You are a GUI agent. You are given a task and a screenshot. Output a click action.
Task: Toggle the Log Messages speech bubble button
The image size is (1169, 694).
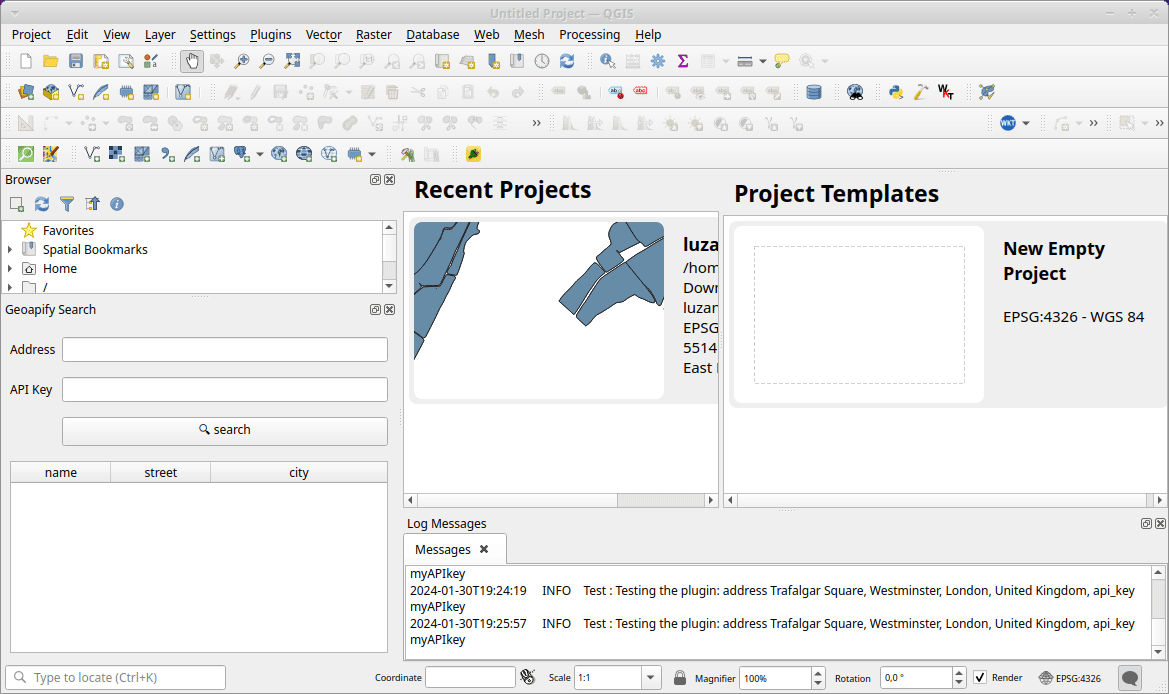(x=1130, y=678)
